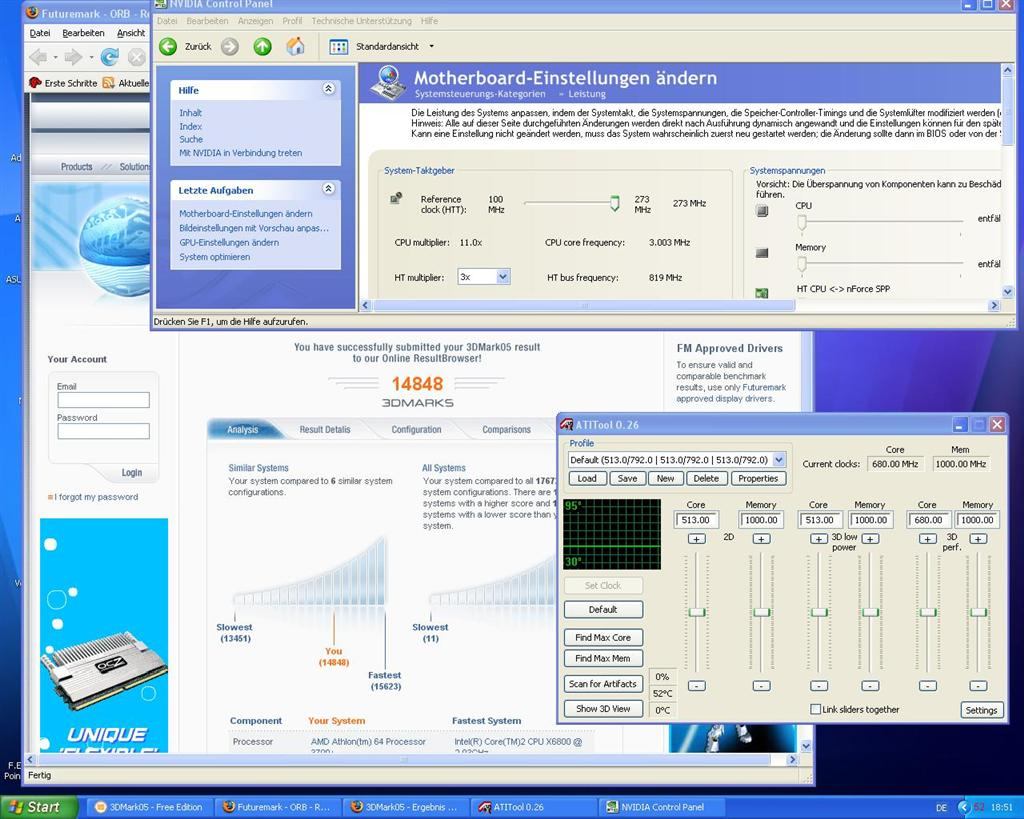Click the Show 3D View button

[603, 709]
